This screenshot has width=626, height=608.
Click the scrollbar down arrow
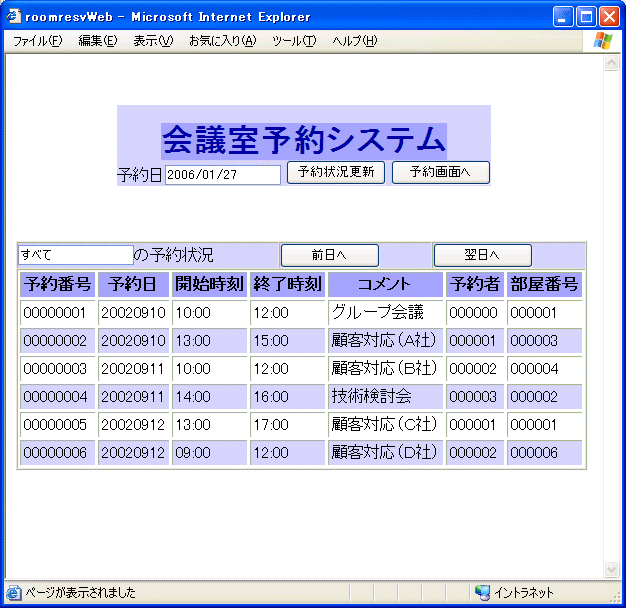612,570
